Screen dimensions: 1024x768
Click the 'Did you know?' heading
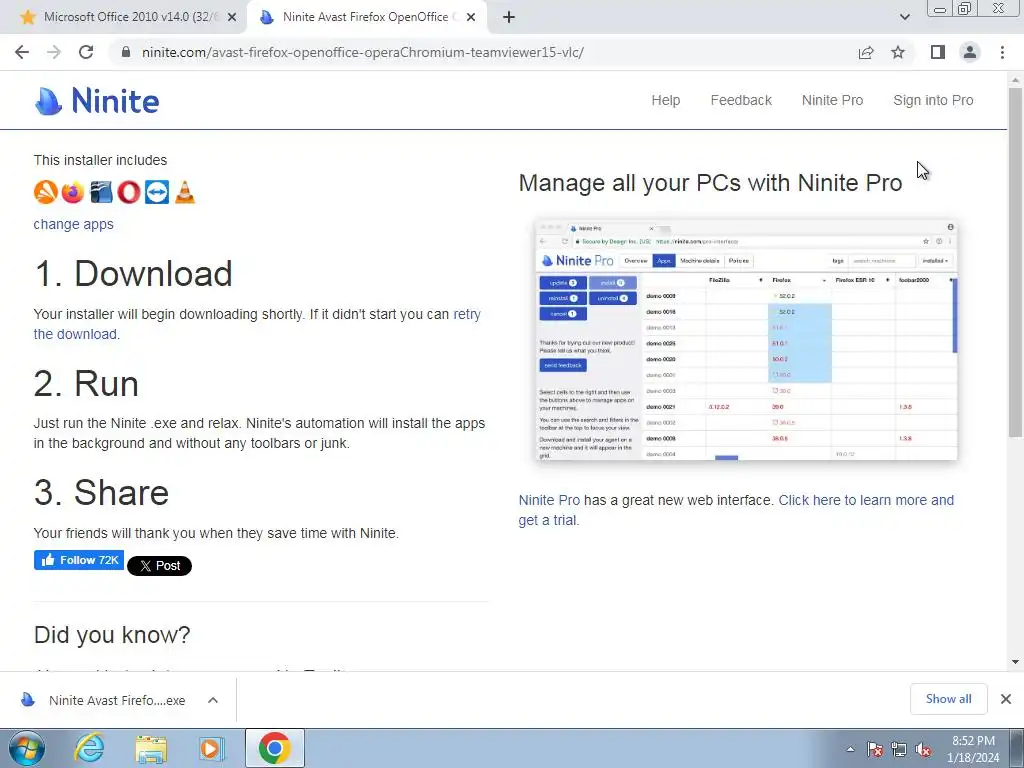click(x=112, y=635)
